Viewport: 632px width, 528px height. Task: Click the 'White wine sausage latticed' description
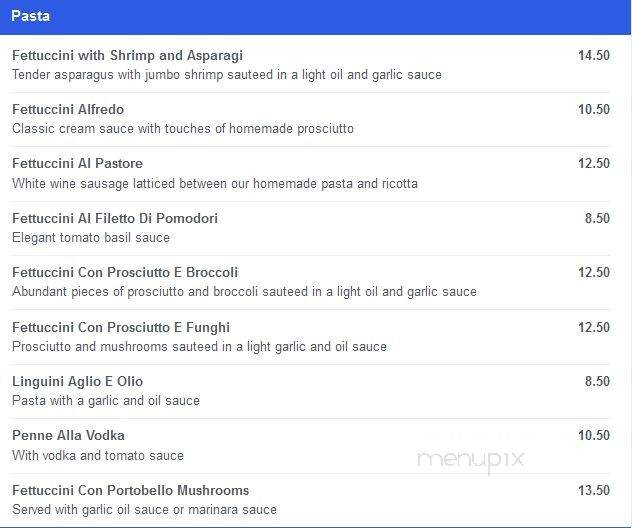pyautogui.click(x=215, y=183)
